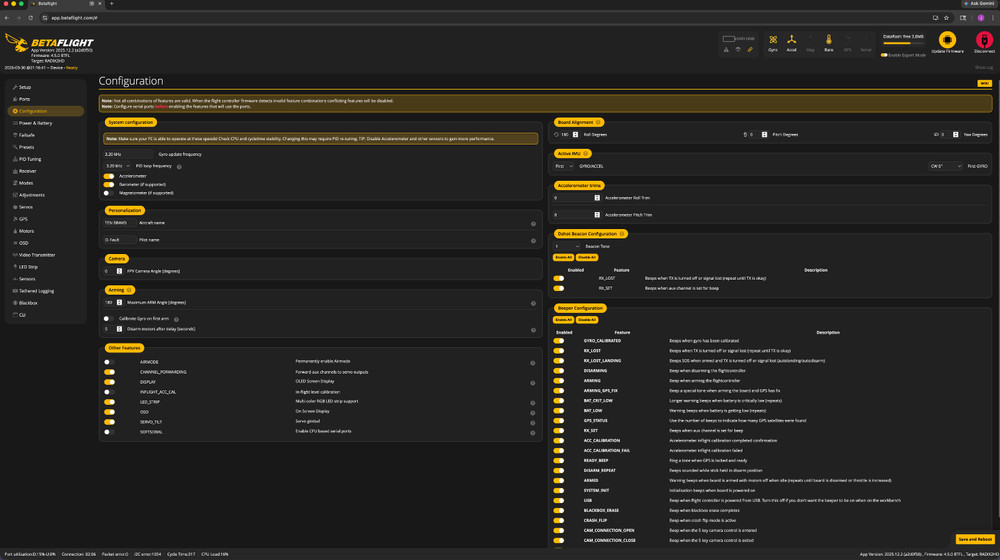Click the Baro sensor status icon
The height and width of the screenshot is (560, 1000).
828,42
